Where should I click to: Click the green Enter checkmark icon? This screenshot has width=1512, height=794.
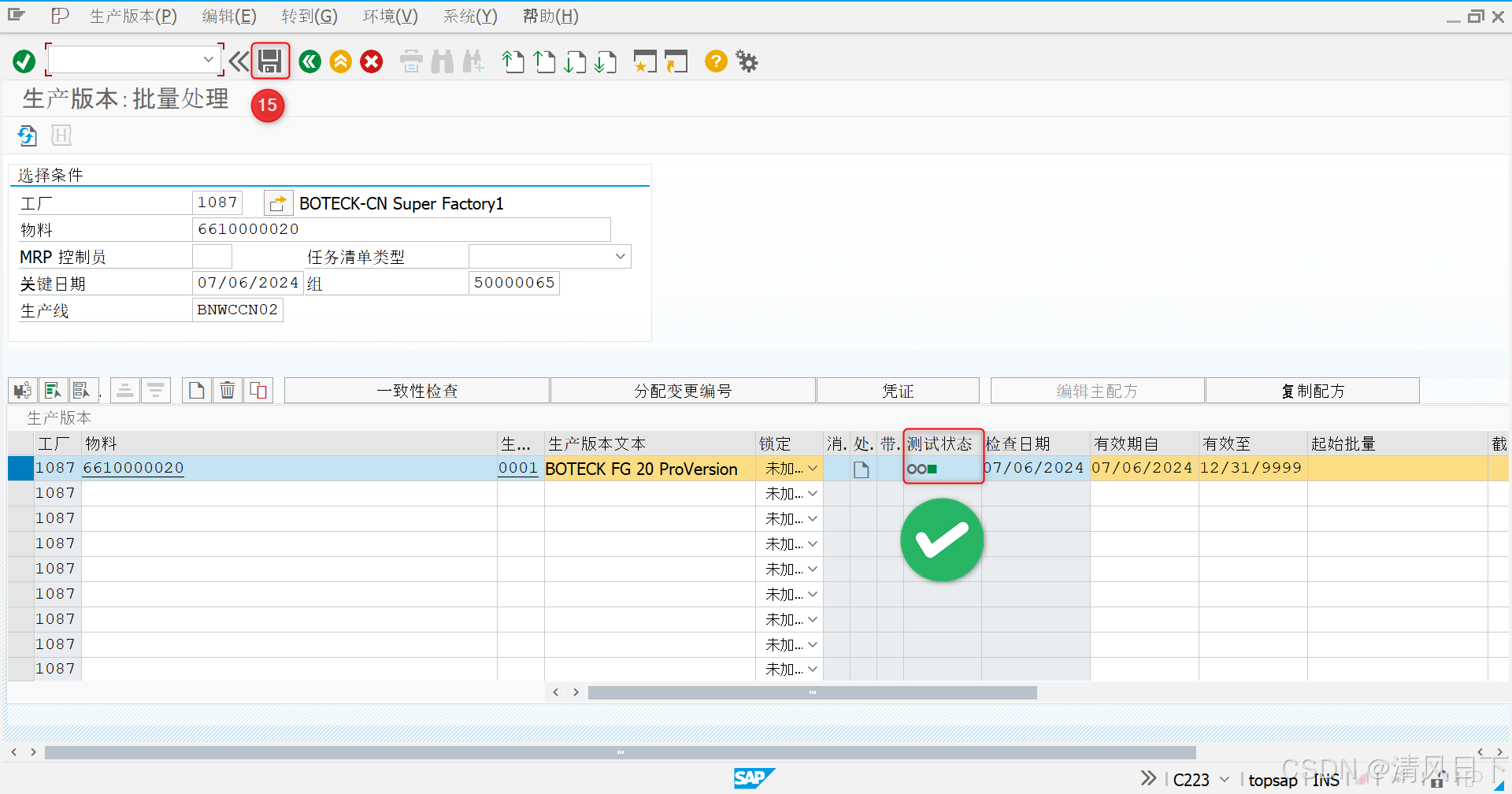24,61
